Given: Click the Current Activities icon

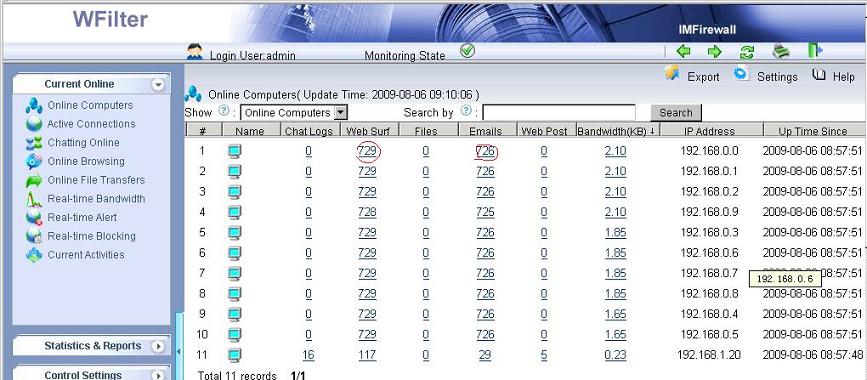Looking at the screenshot, I should click(34, 255).
